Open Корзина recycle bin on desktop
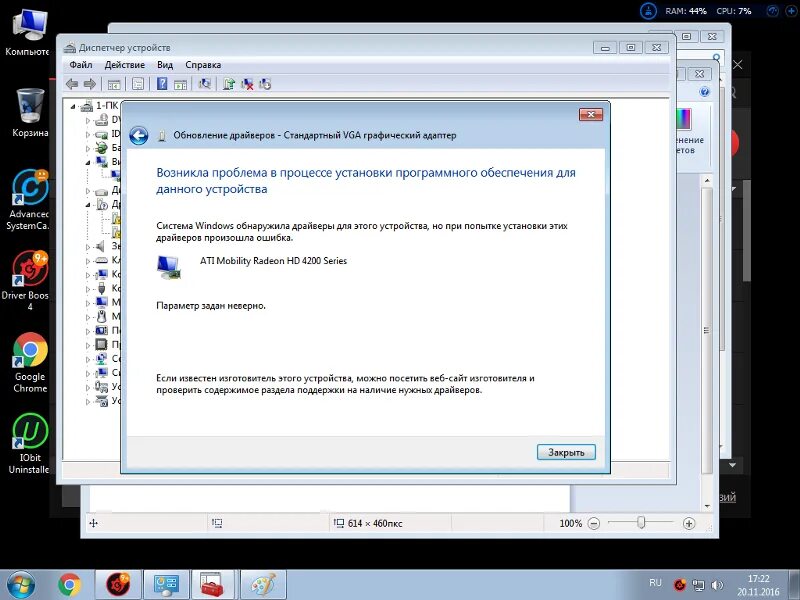Screen dimensions: 800x600 click(30, 112)
